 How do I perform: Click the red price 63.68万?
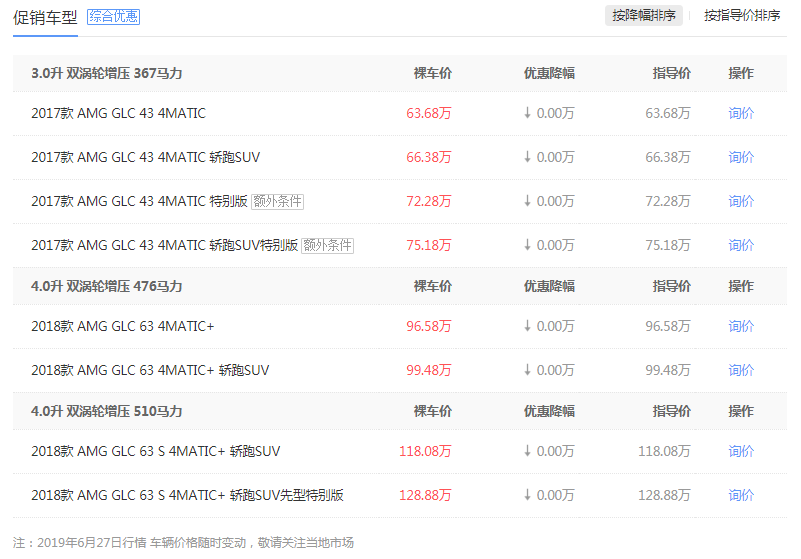tap(429, 113)
